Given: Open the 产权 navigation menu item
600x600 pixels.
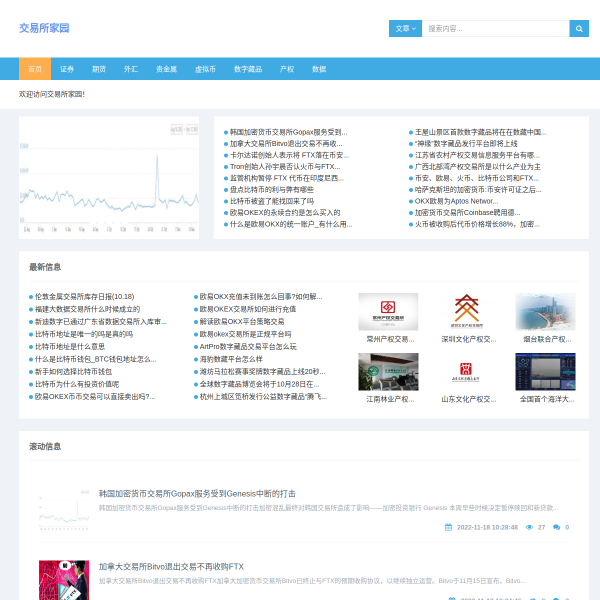Looking at the screenshot, I should click(x=287, y=69).
